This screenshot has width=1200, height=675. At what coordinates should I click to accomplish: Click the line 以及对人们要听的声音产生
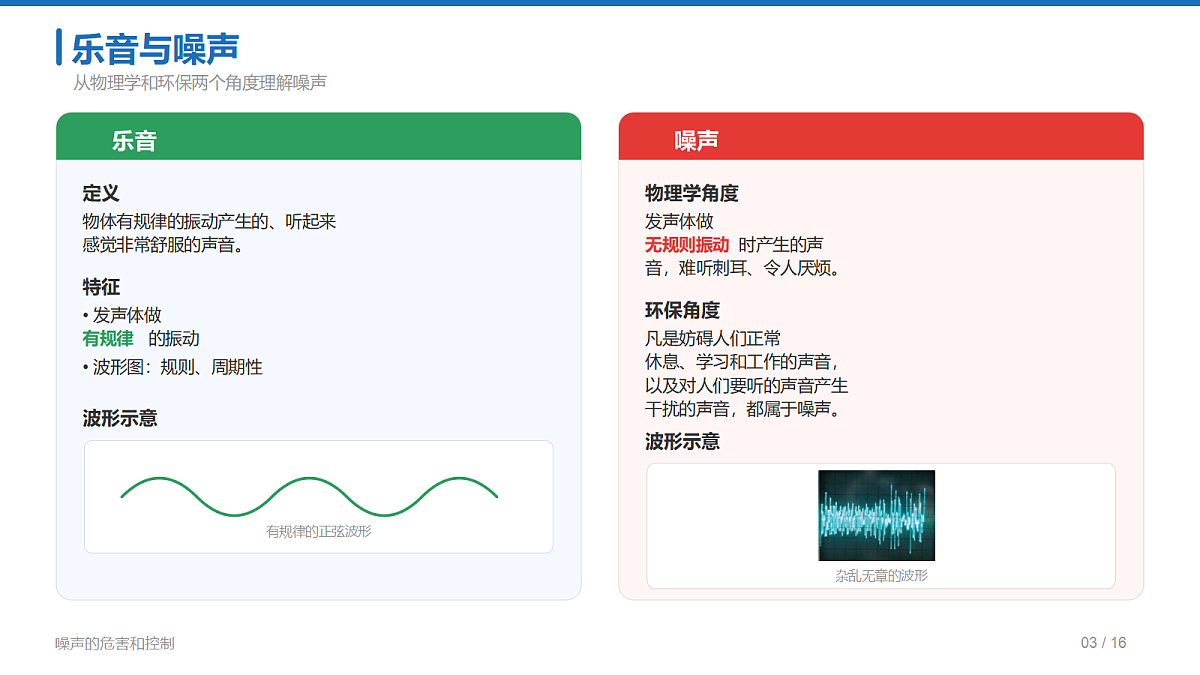[x=746, y=386]
